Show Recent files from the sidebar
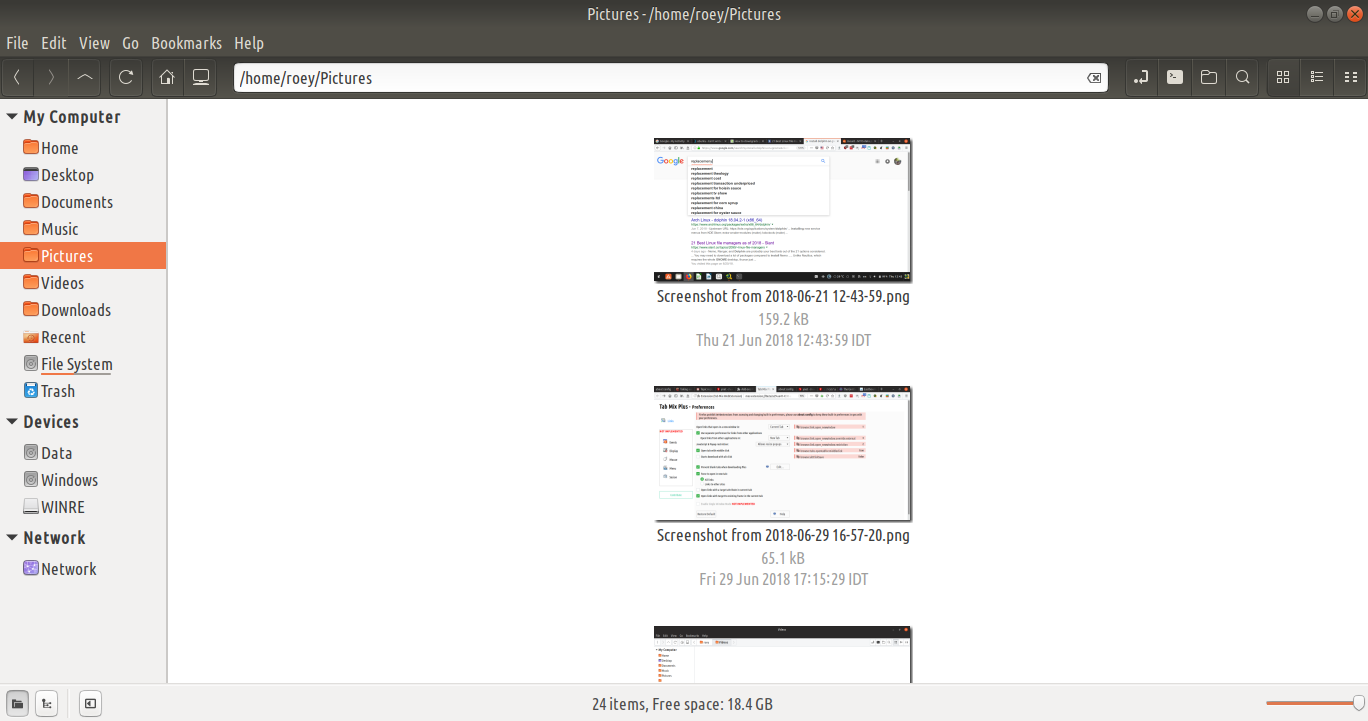1368x721 pixels. tap(83, 337)
